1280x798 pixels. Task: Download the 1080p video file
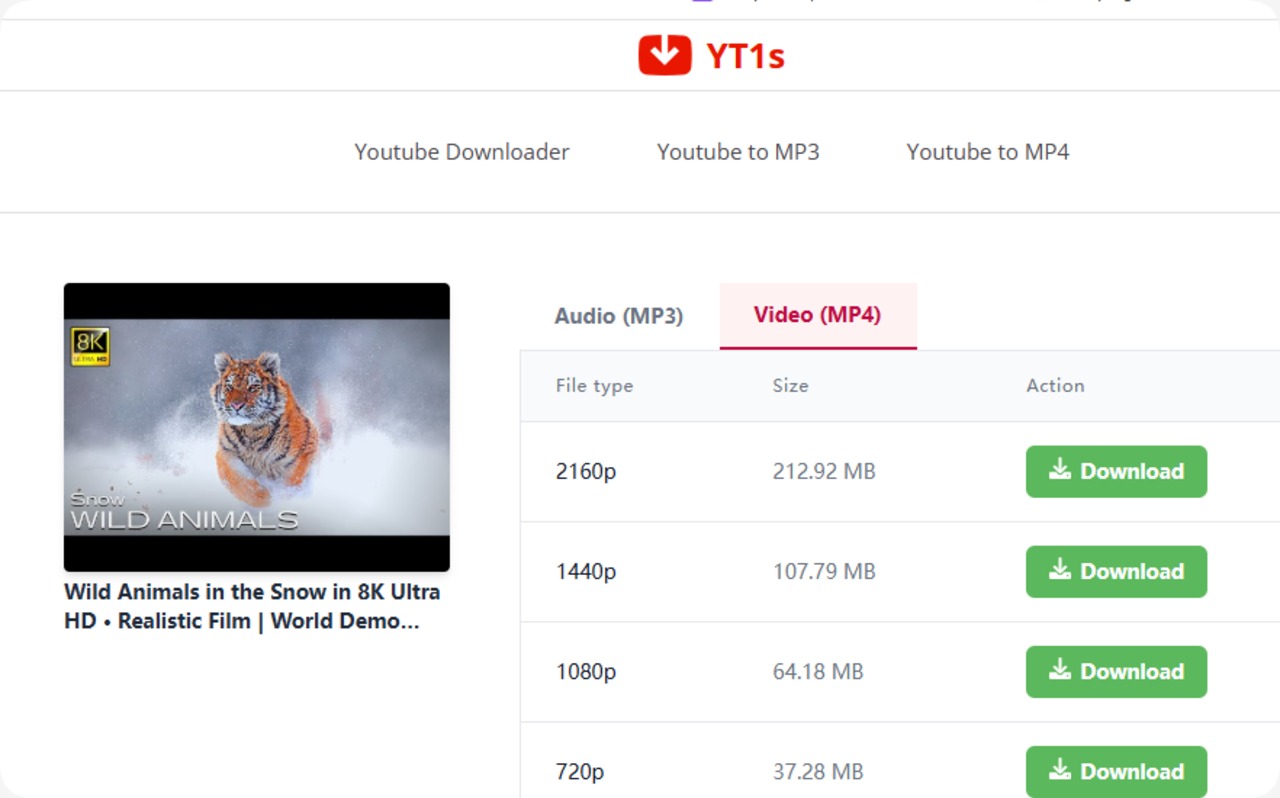pos(1116,671)
